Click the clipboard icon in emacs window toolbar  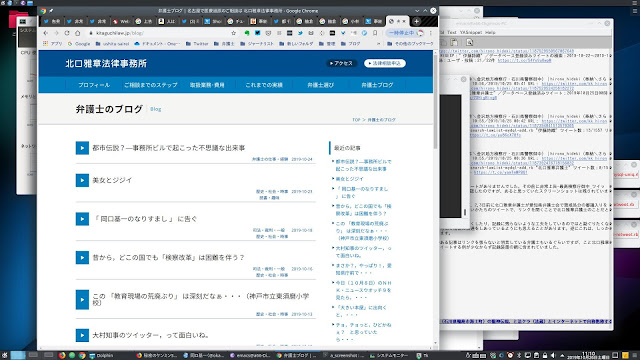point(454,42)
